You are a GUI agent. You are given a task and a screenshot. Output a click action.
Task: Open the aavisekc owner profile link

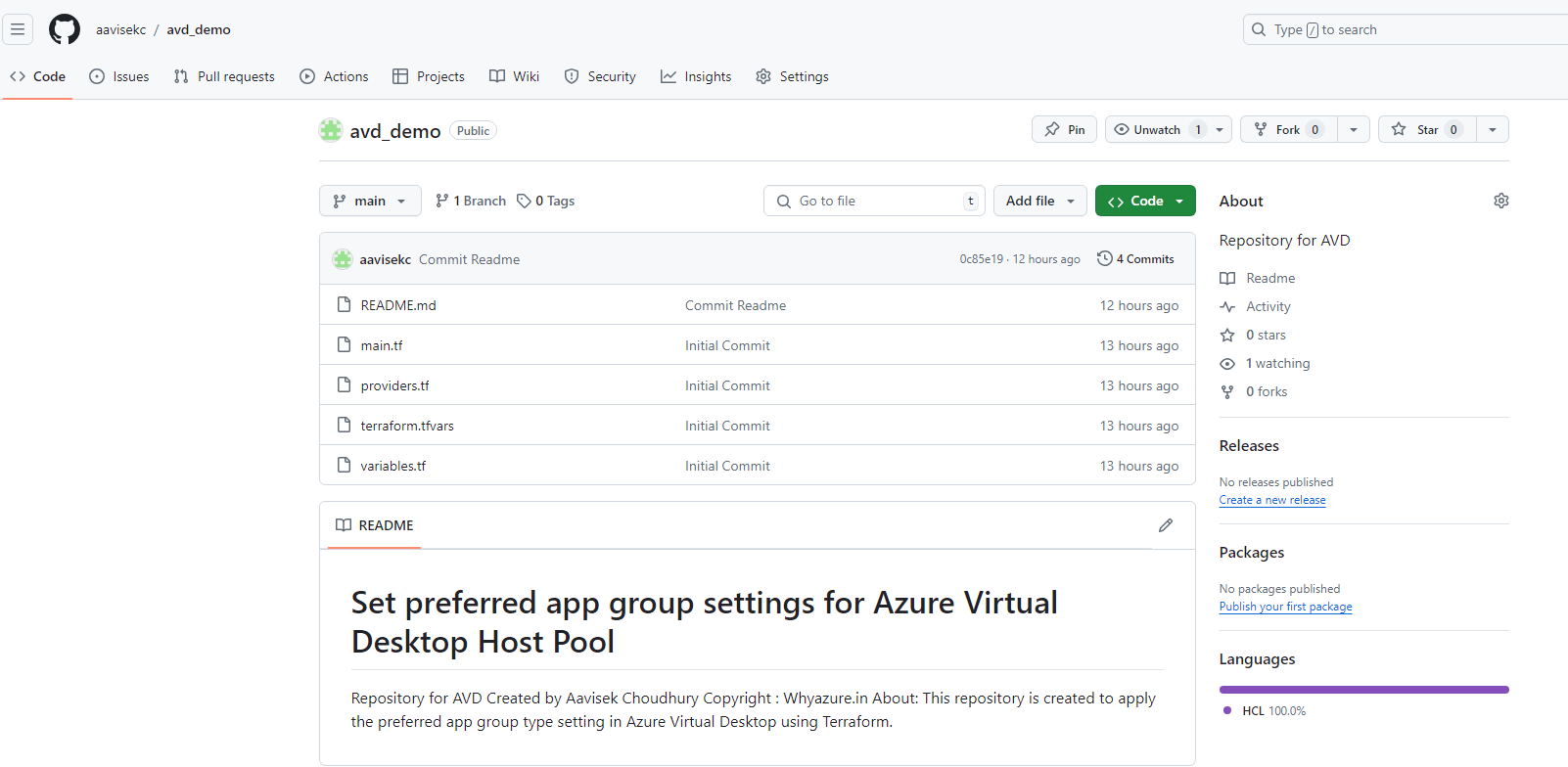pos(120,29)
